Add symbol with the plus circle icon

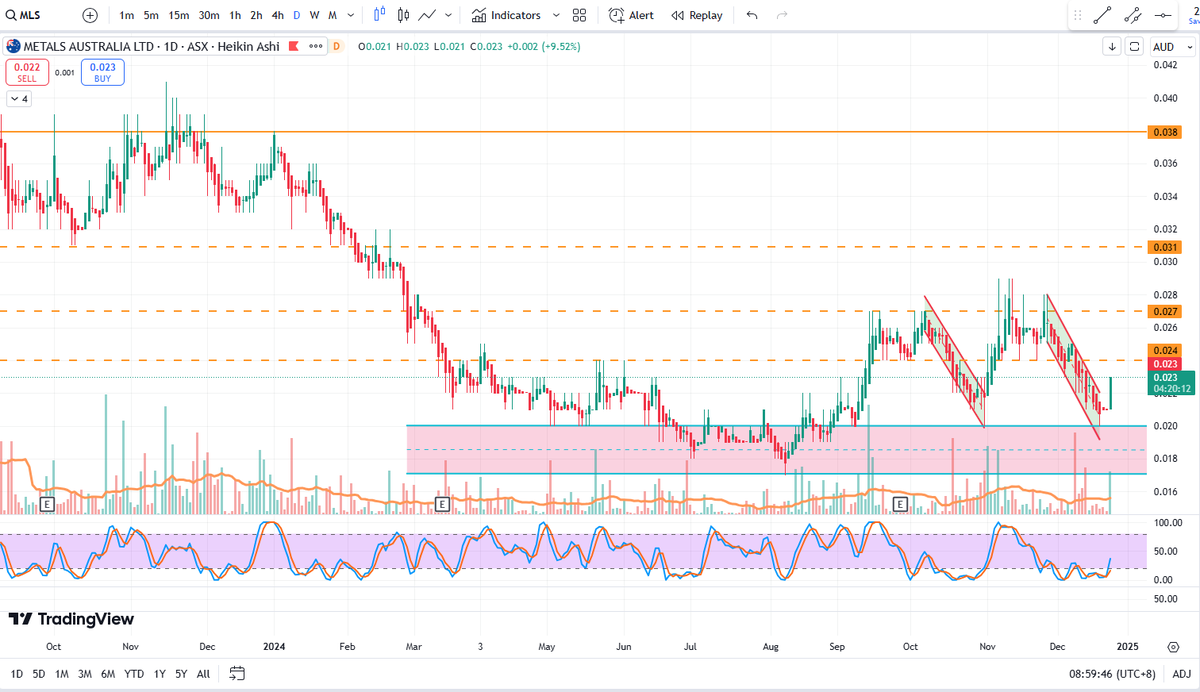[x=90, y=15]
